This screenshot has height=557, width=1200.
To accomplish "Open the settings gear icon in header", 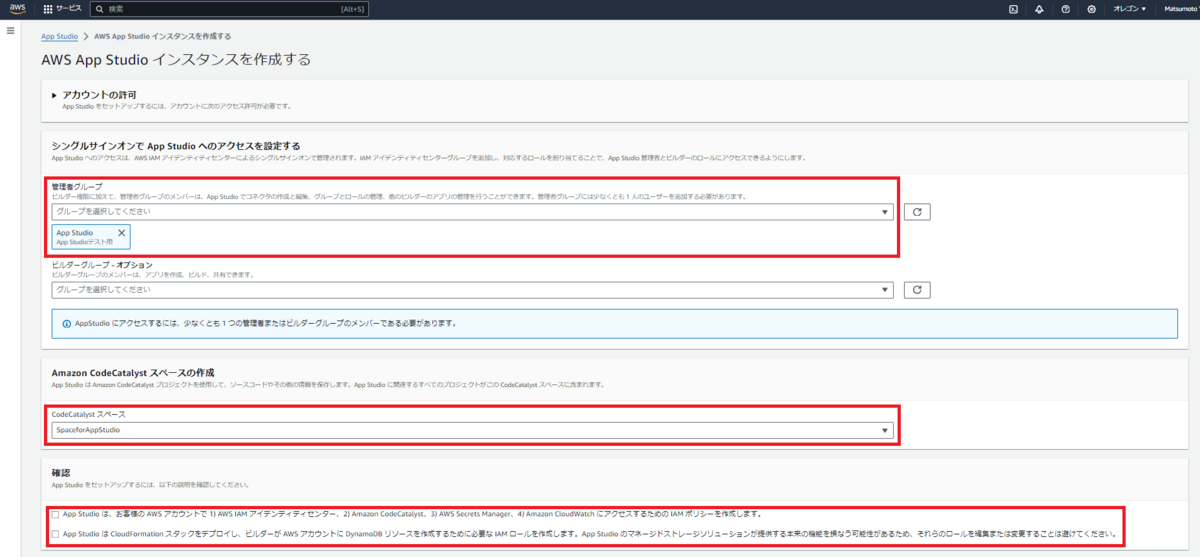I will 1092,8.
